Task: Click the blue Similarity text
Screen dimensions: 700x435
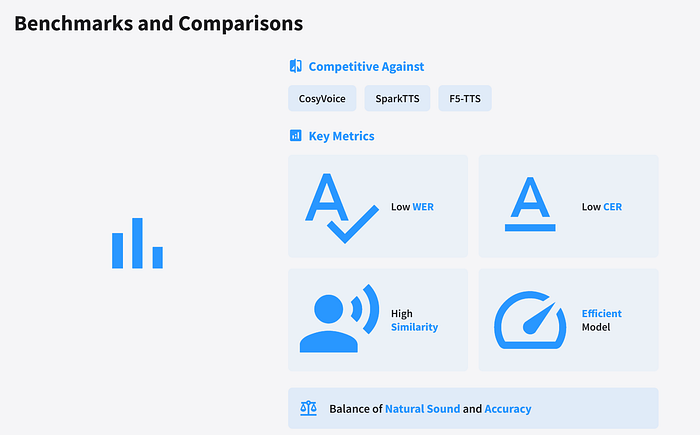Action: coord(414,327)
